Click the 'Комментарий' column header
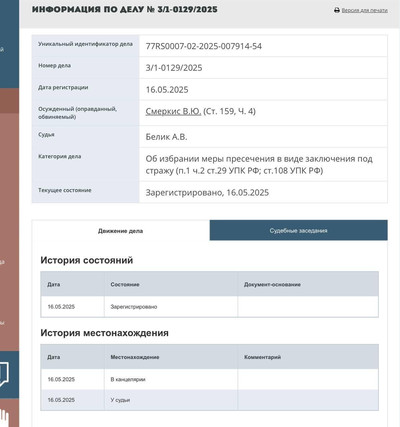Viewport: 400px width, 427px height. click(x=262, y=357)
